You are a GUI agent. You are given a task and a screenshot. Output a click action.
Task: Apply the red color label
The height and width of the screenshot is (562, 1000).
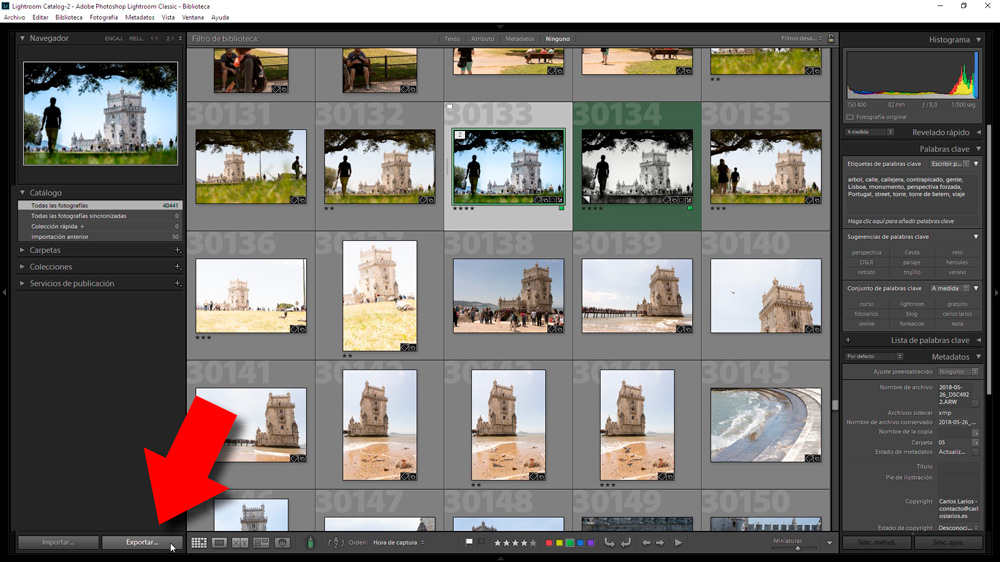pos(548,543)
